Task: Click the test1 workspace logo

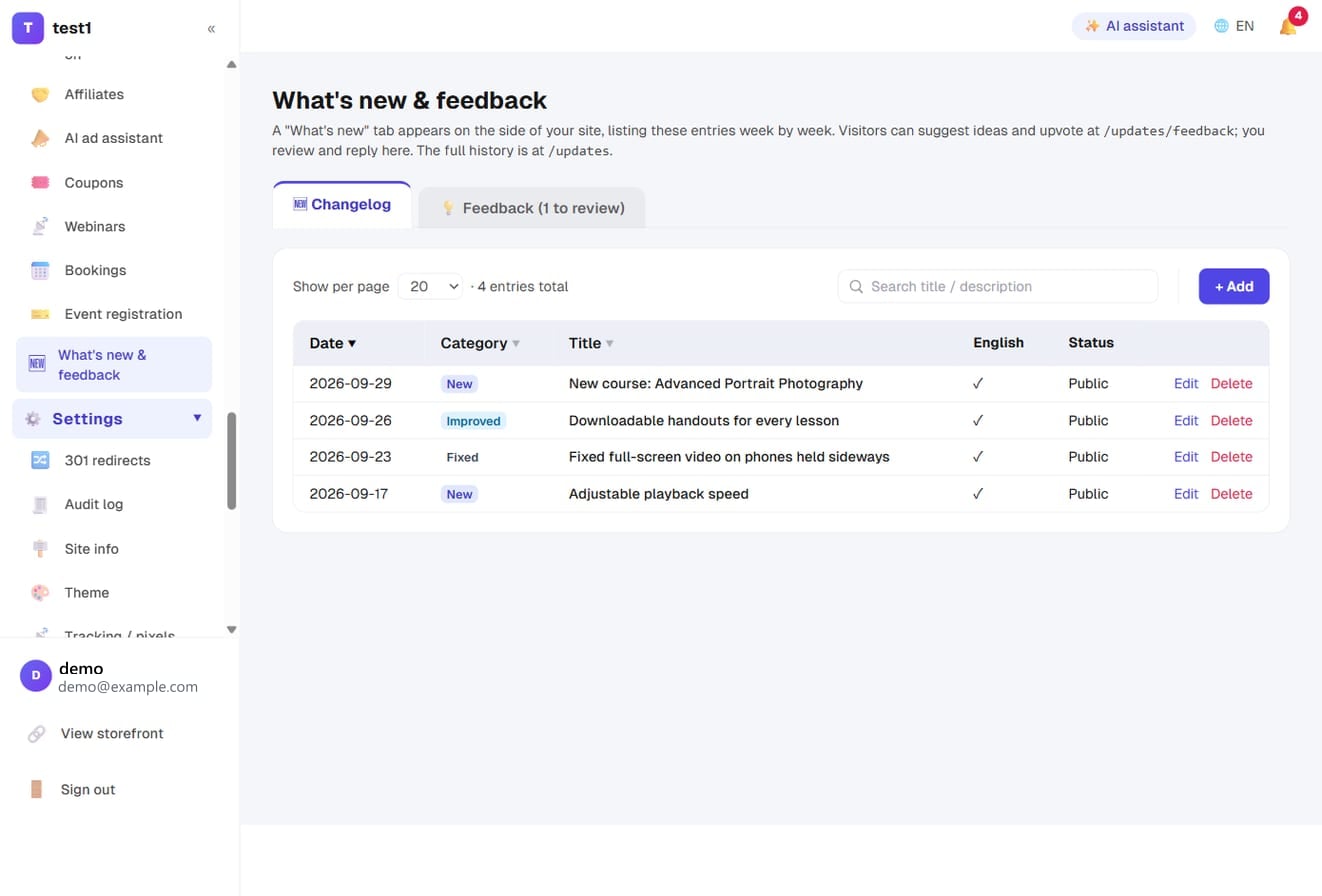Action: 28,28
